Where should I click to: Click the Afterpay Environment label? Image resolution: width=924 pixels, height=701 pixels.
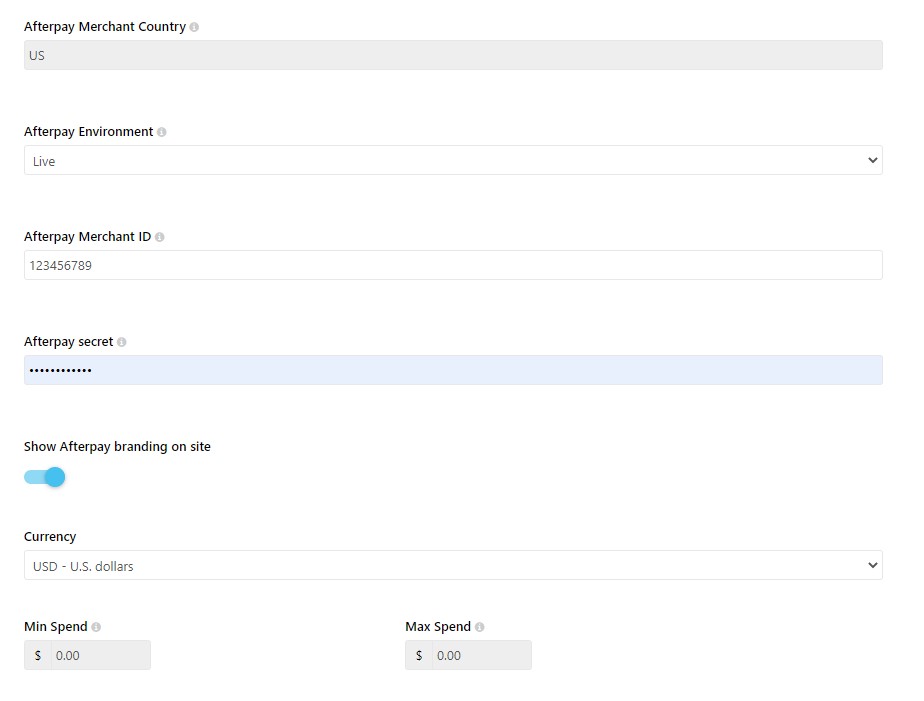[88, 132]
